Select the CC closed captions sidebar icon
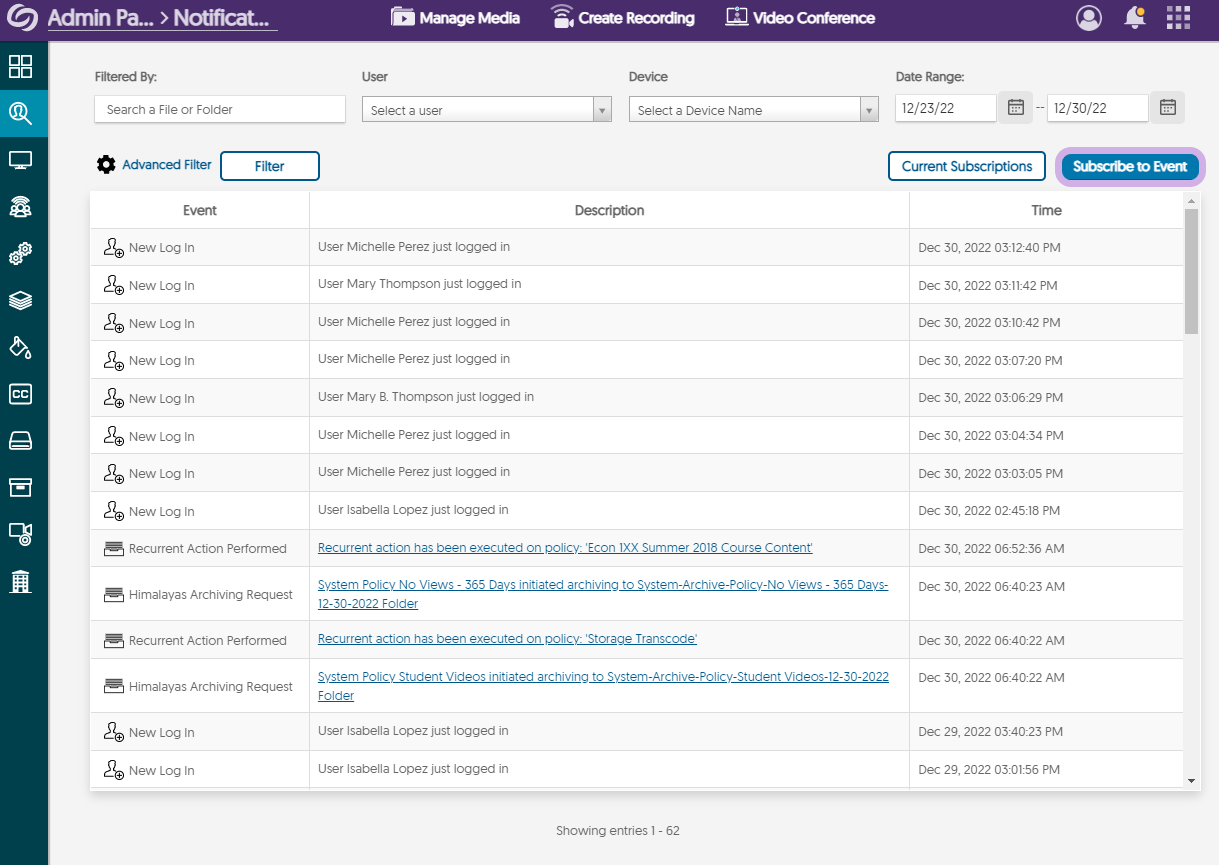The image size is (1219, 865). (x=20, y=394)
